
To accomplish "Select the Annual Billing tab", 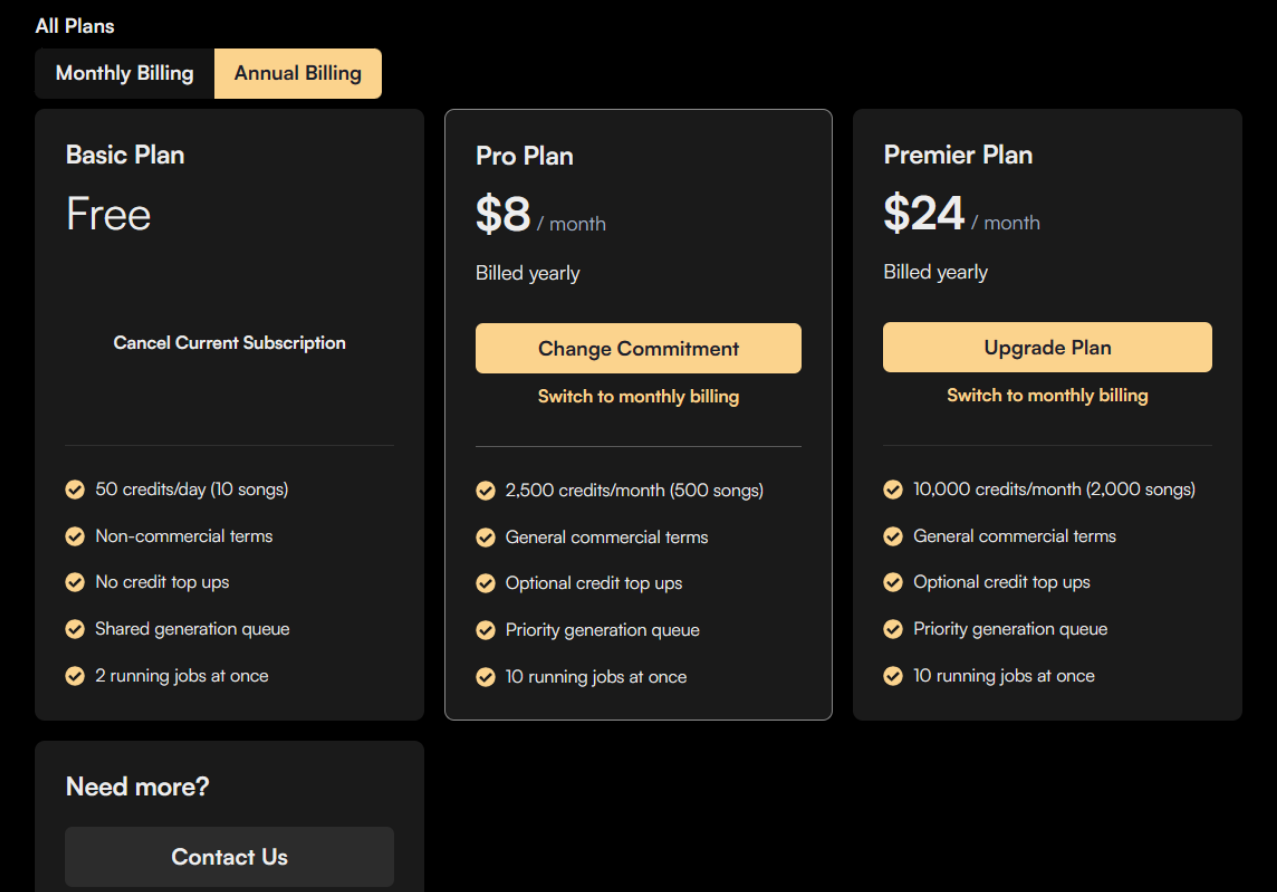I will click(x=298, y=74).
